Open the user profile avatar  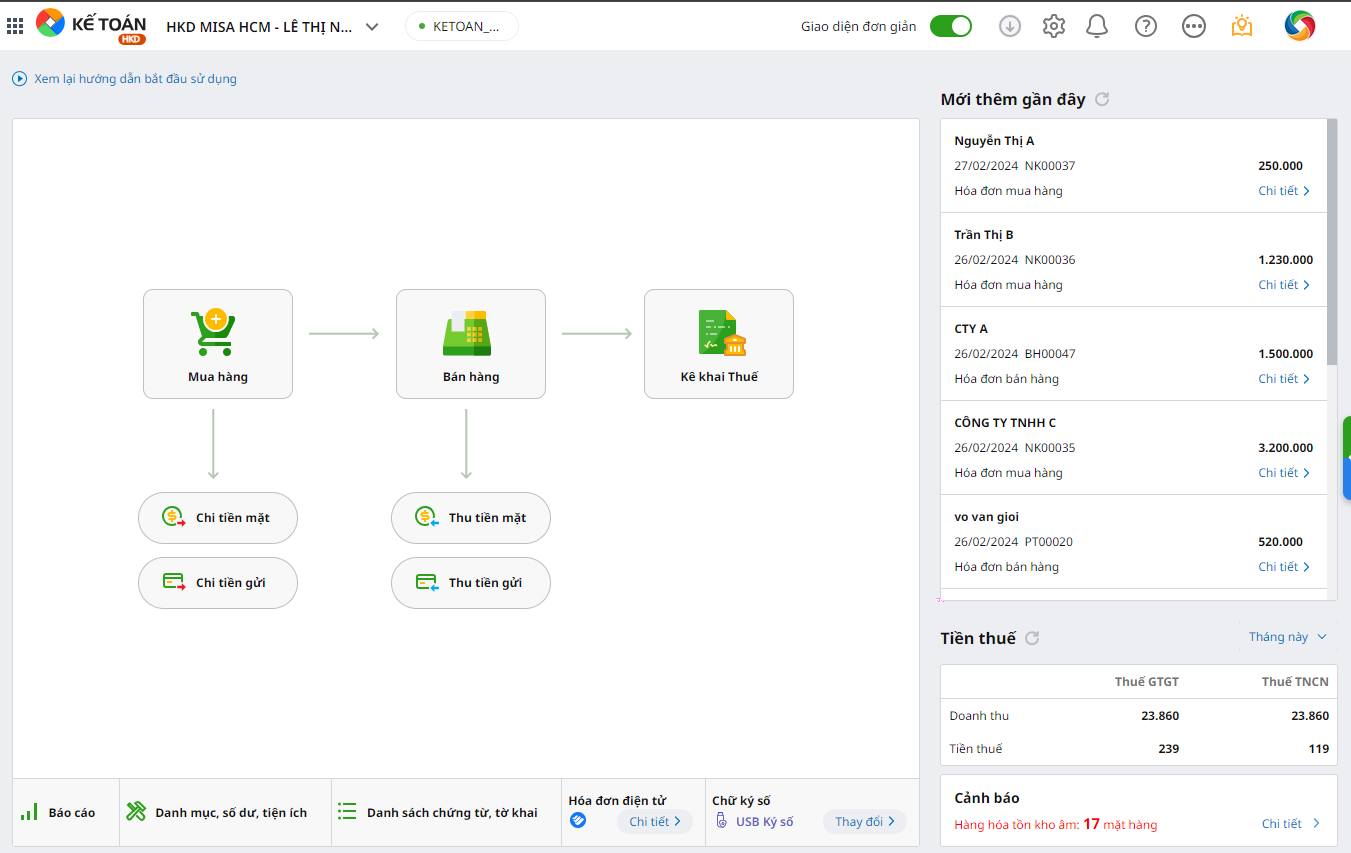(1300, 26)
